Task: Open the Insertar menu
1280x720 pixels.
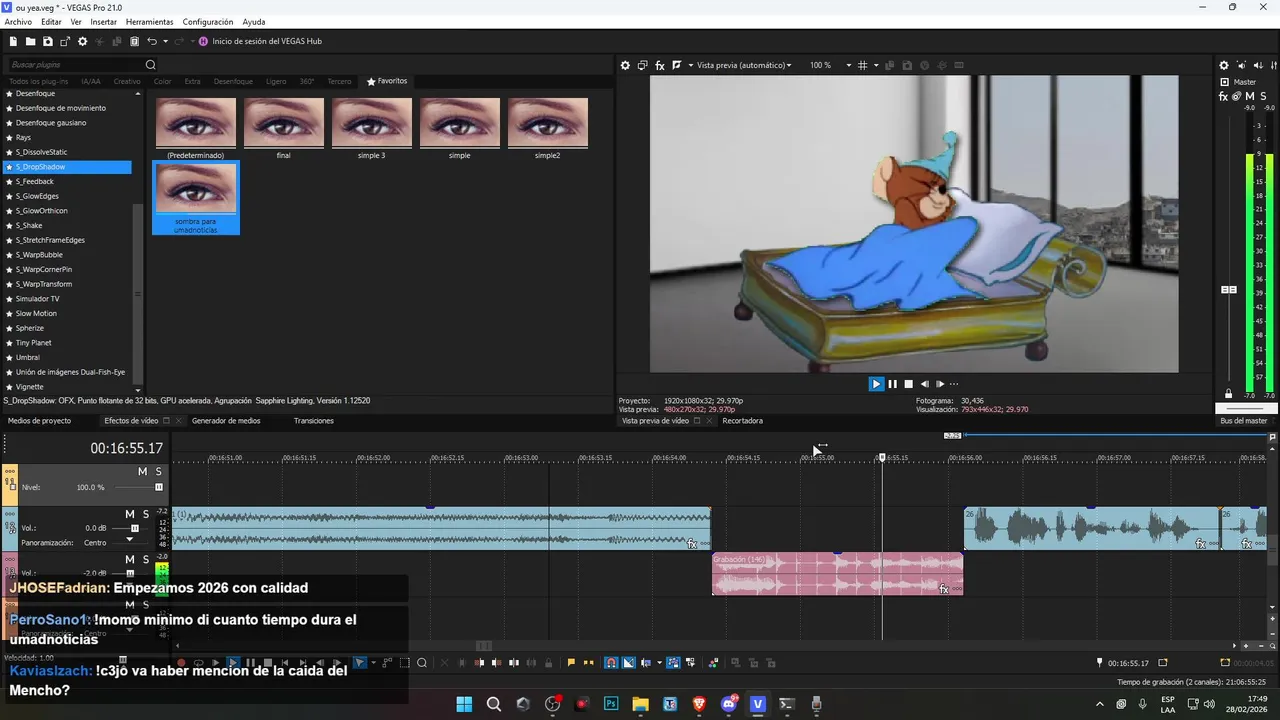Action: (103, 21)
